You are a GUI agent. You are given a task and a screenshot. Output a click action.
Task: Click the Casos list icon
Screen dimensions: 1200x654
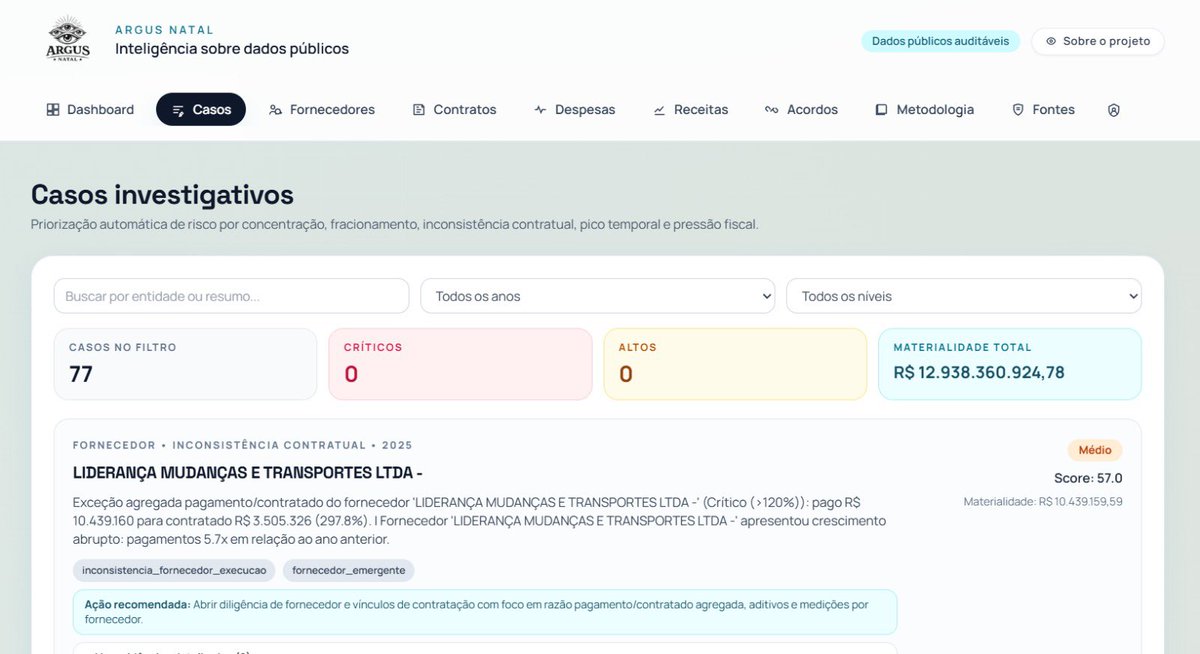click(x=178, y=110)
